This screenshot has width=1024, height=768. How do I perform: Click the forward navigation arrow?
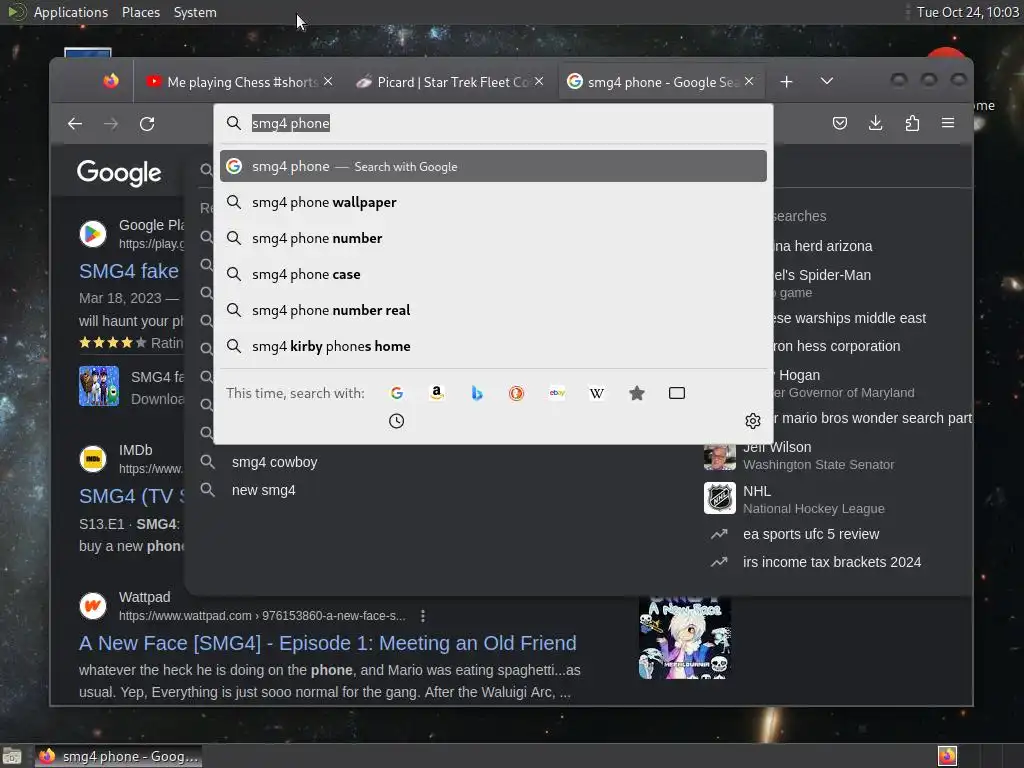click(111, 123)
